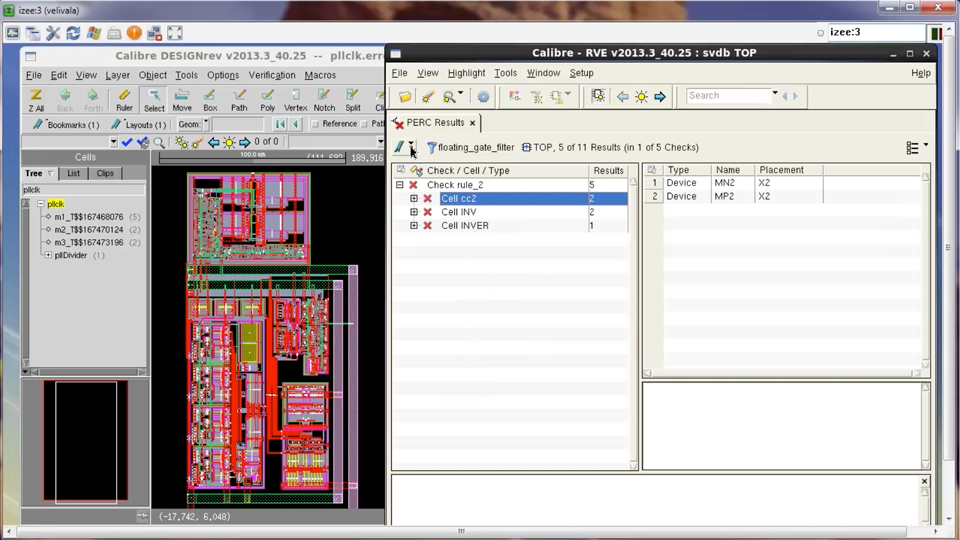Select the Split tool
This screenshot has width=960, height=540.
coord(353,100)
